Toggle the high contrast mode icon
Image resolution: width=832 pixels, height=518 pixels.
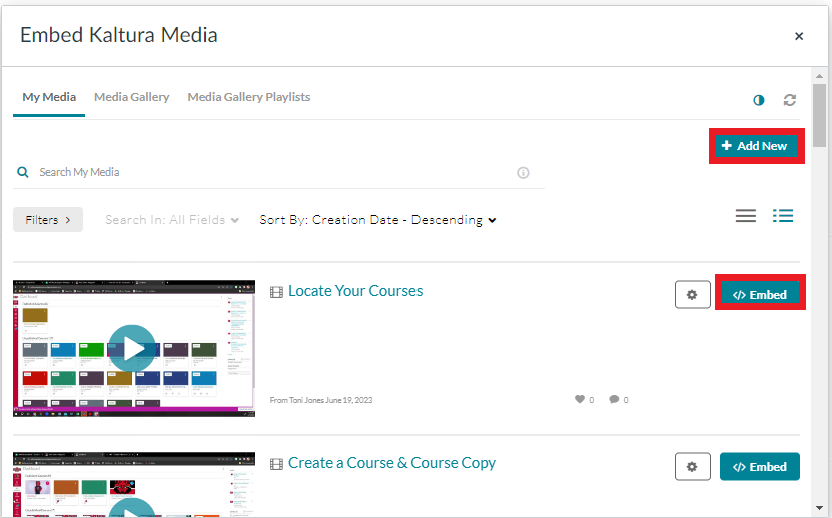[x=759, y=100]
